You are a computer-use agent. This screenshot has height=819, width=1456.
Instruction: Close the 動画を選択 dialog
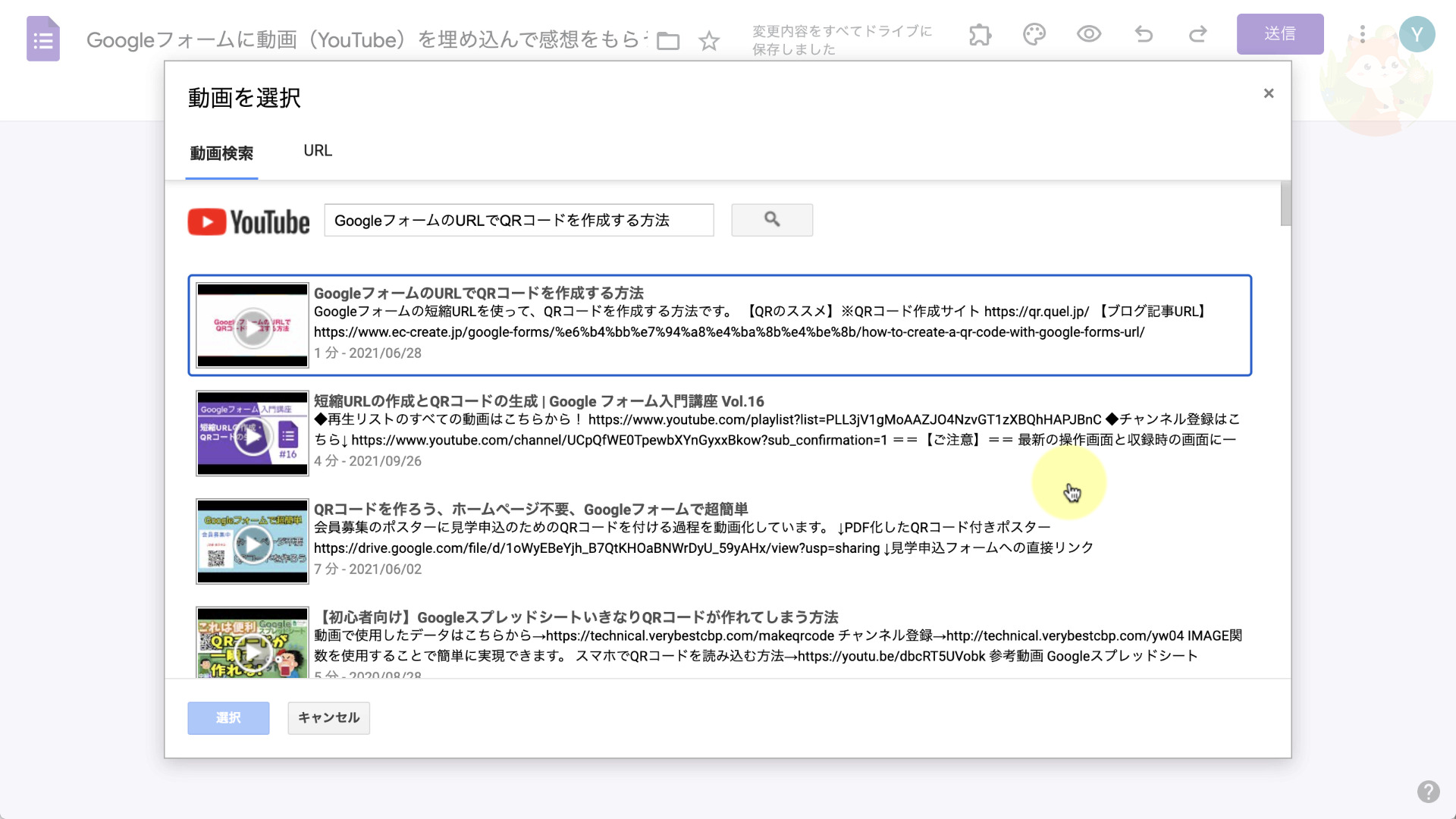click(x=1269, y=93)
